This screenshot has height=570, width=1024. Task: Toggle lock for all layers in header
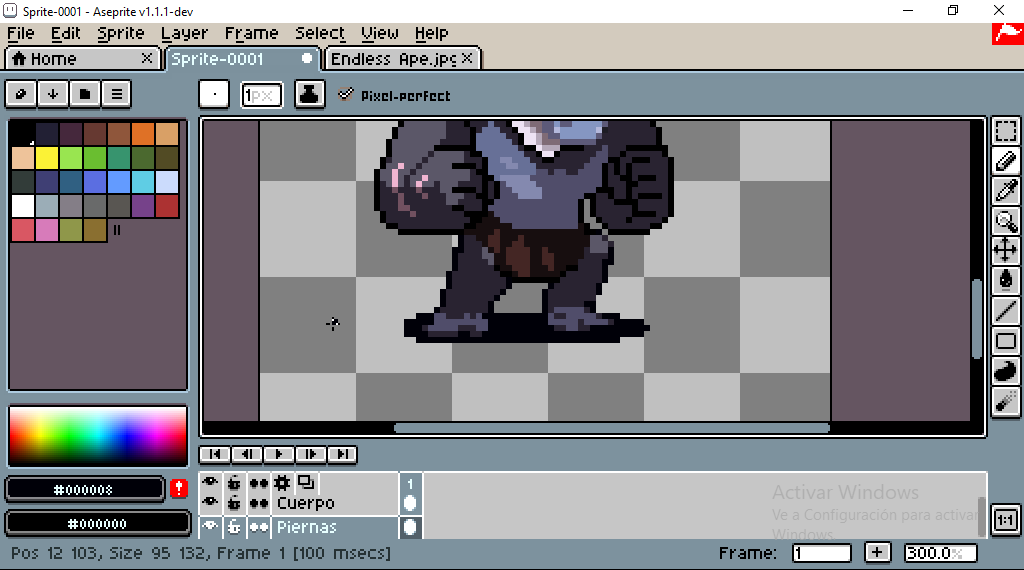234,483
